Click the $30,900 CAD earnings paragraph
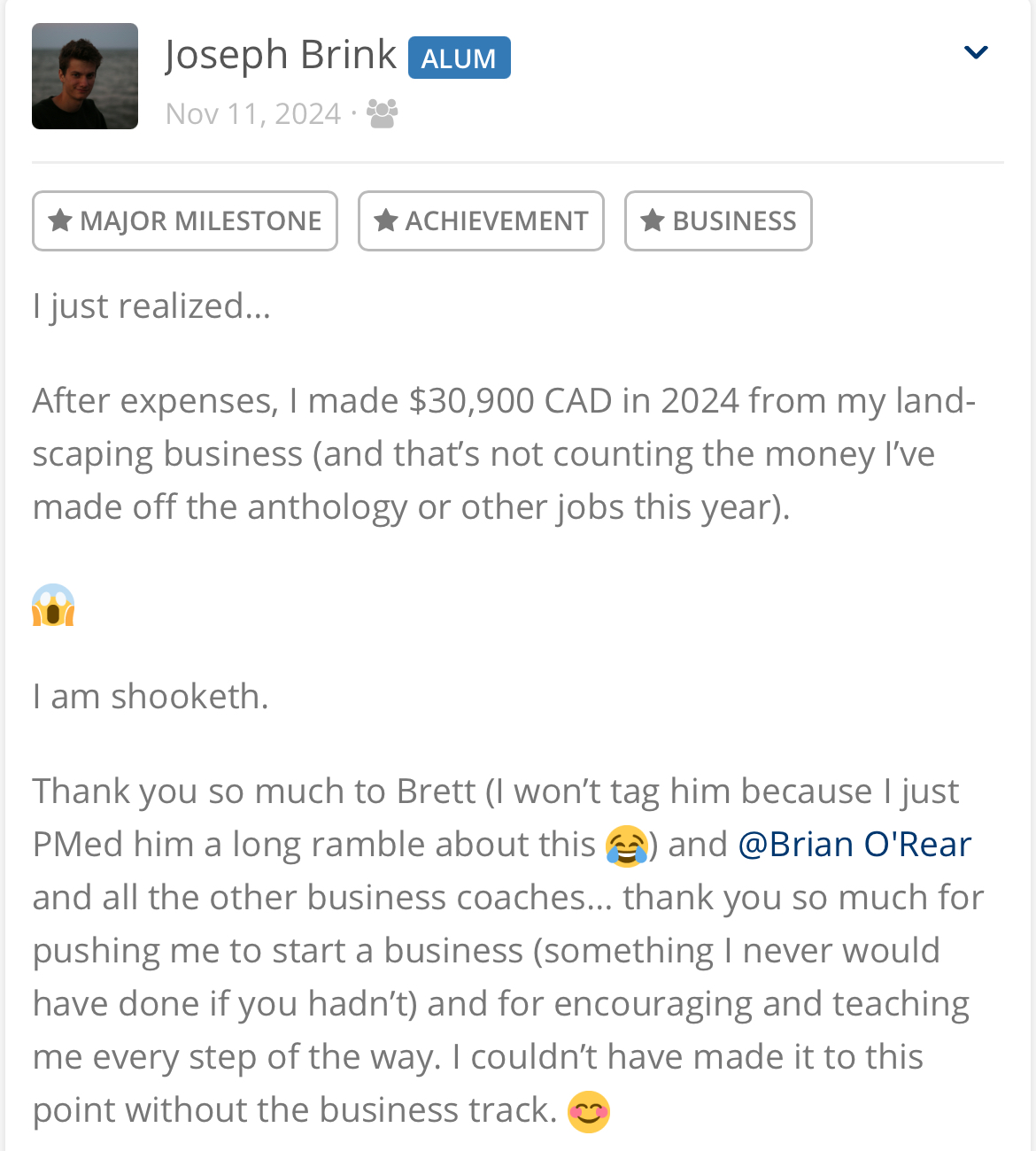This screenshot has width=1036, height=1151. pyautogui.click(x=504, y=453)
